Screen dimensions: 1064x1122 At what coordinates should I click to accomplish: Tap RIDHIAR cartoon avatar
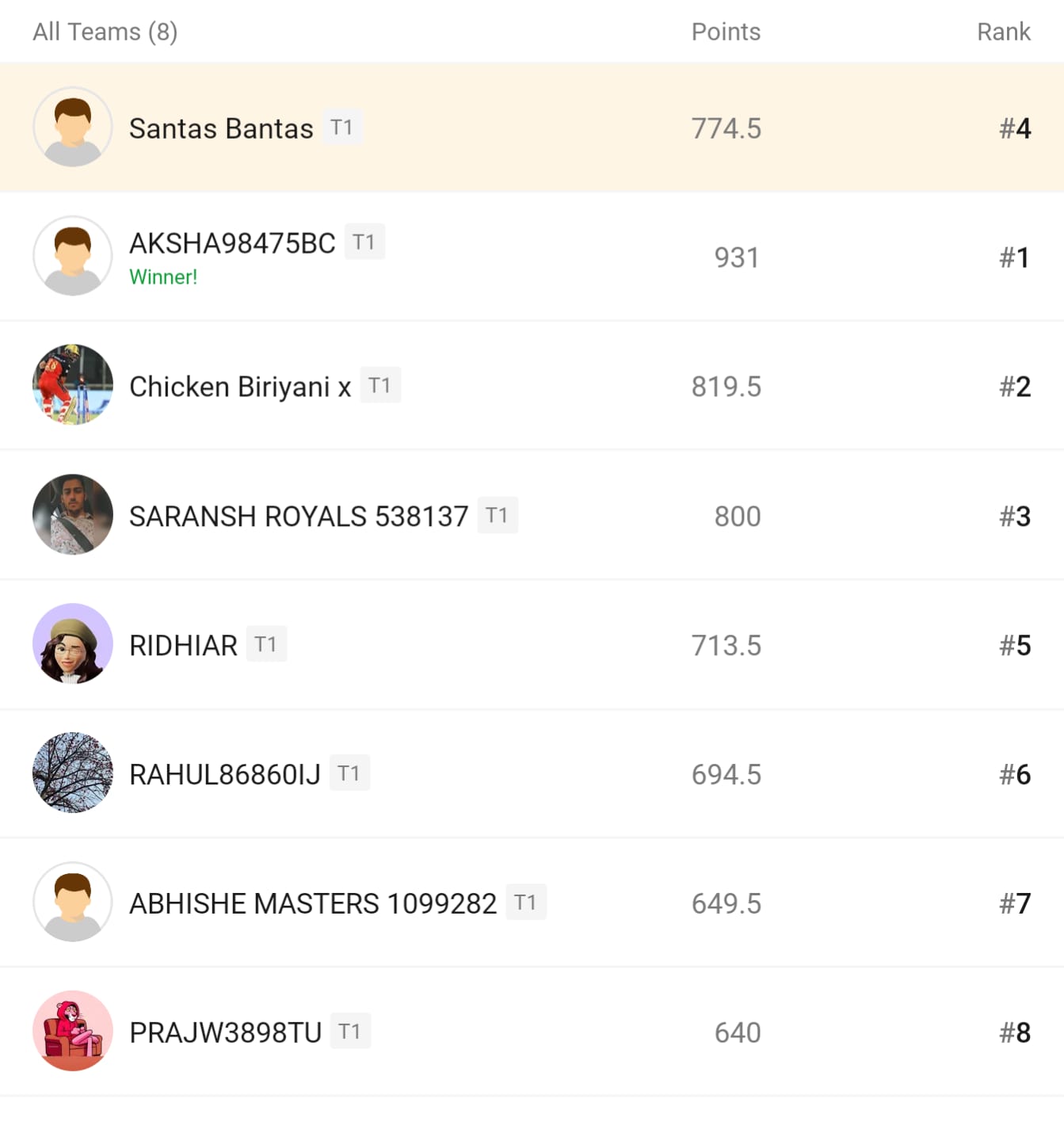point(73,643)
